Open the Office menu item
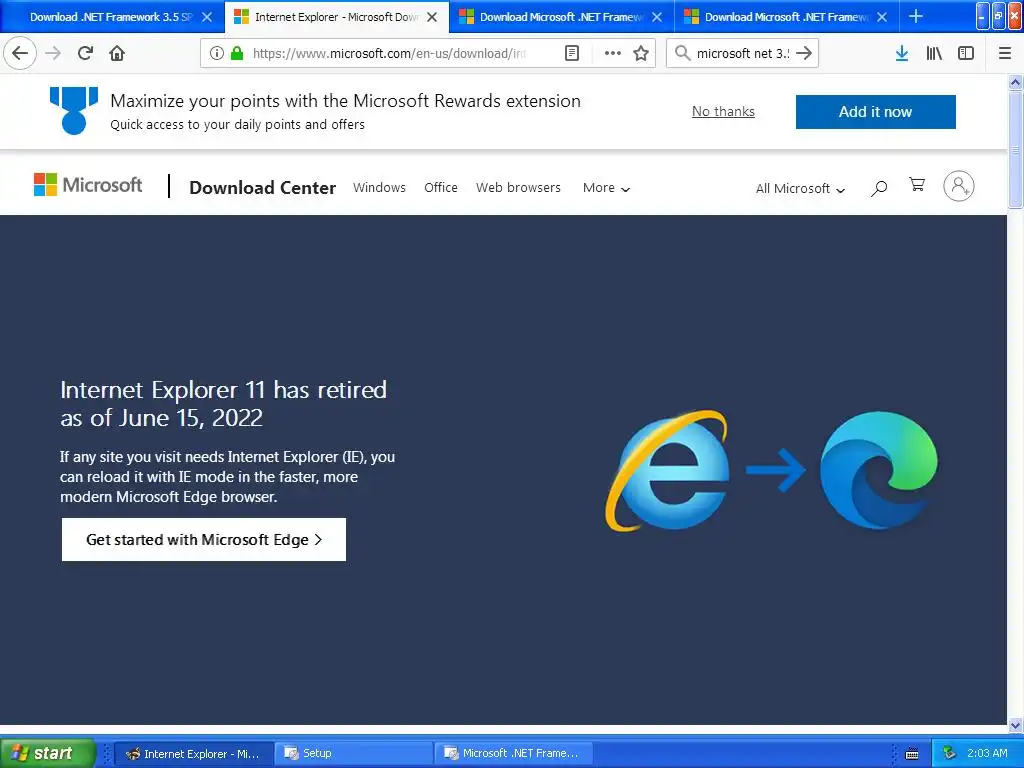 coord(441,187)
